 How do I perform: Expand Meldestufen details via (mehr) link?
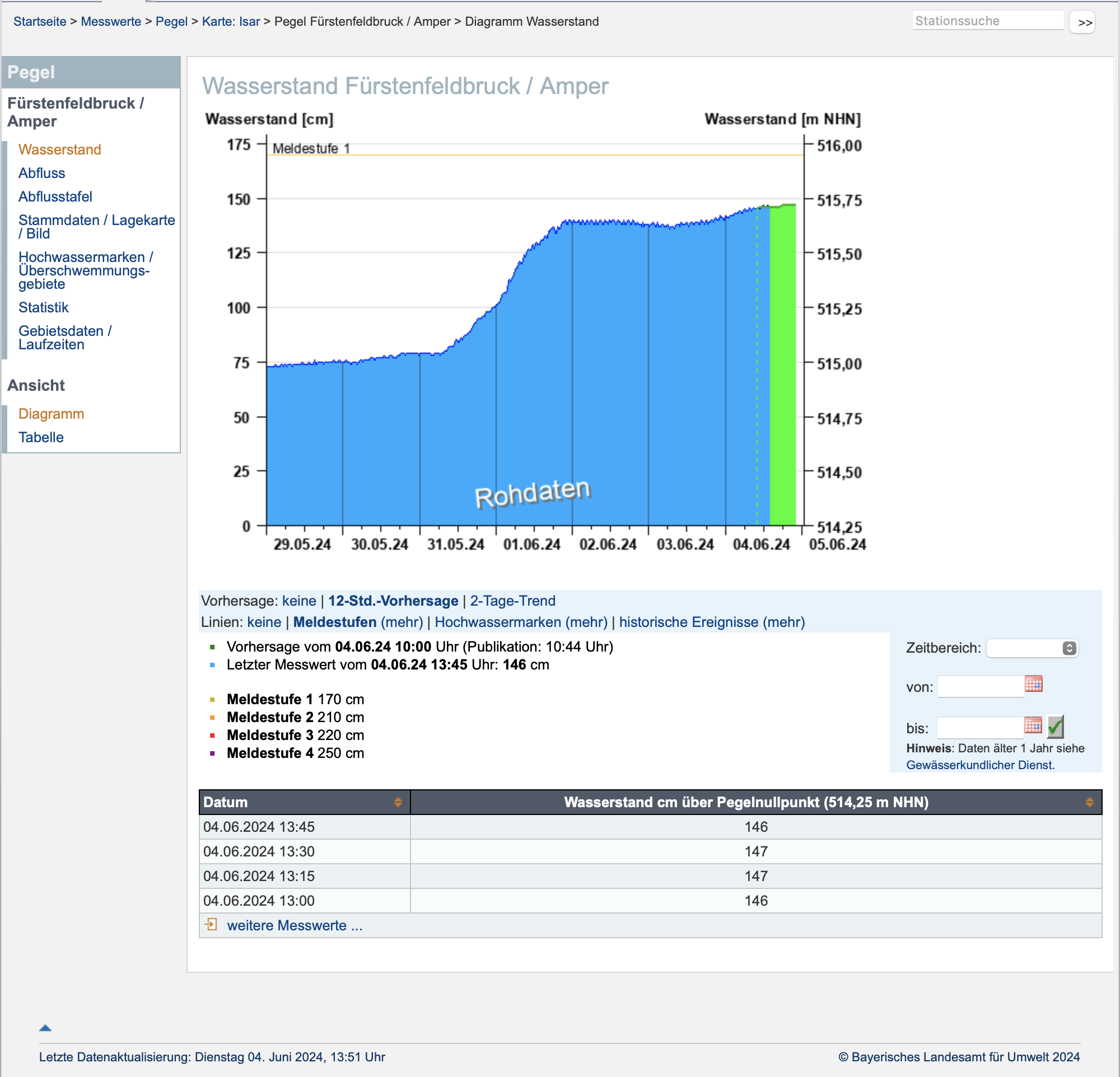[x=402, y=622]
